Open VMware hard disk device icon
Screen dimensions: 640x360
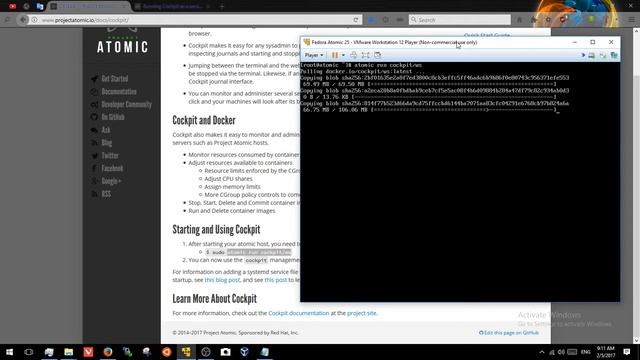pos(591,55)
